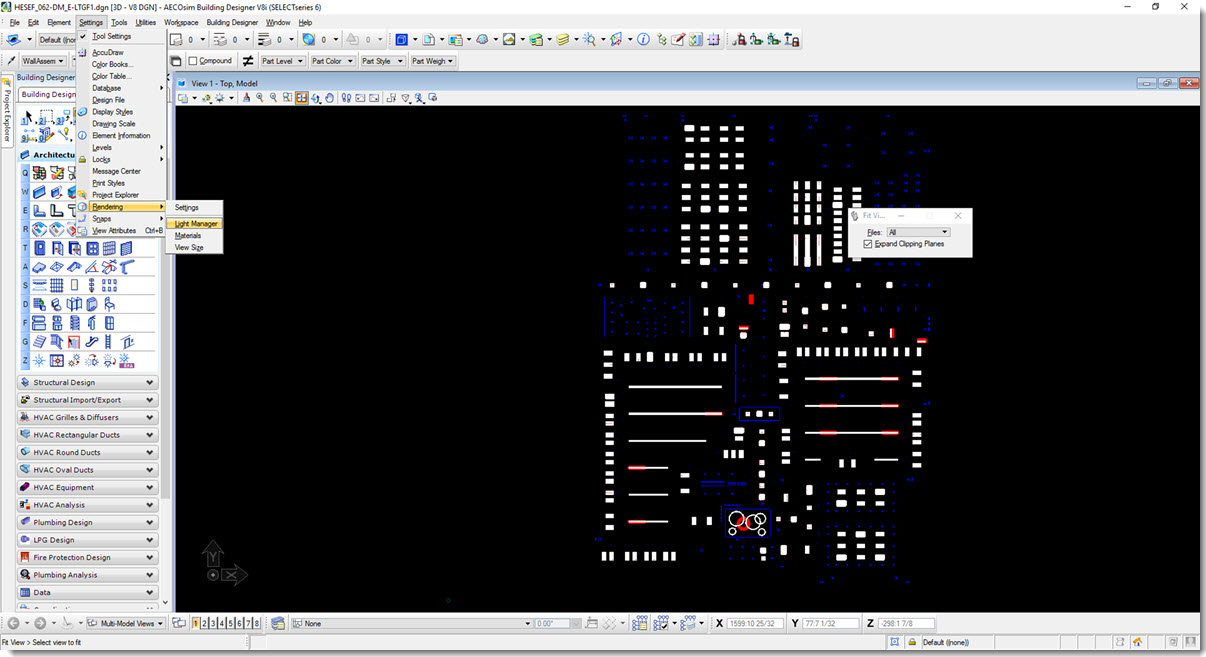The image size is (1206, 657).
Task: Click the Pan View hand icon
Action: tap(329, 98)
